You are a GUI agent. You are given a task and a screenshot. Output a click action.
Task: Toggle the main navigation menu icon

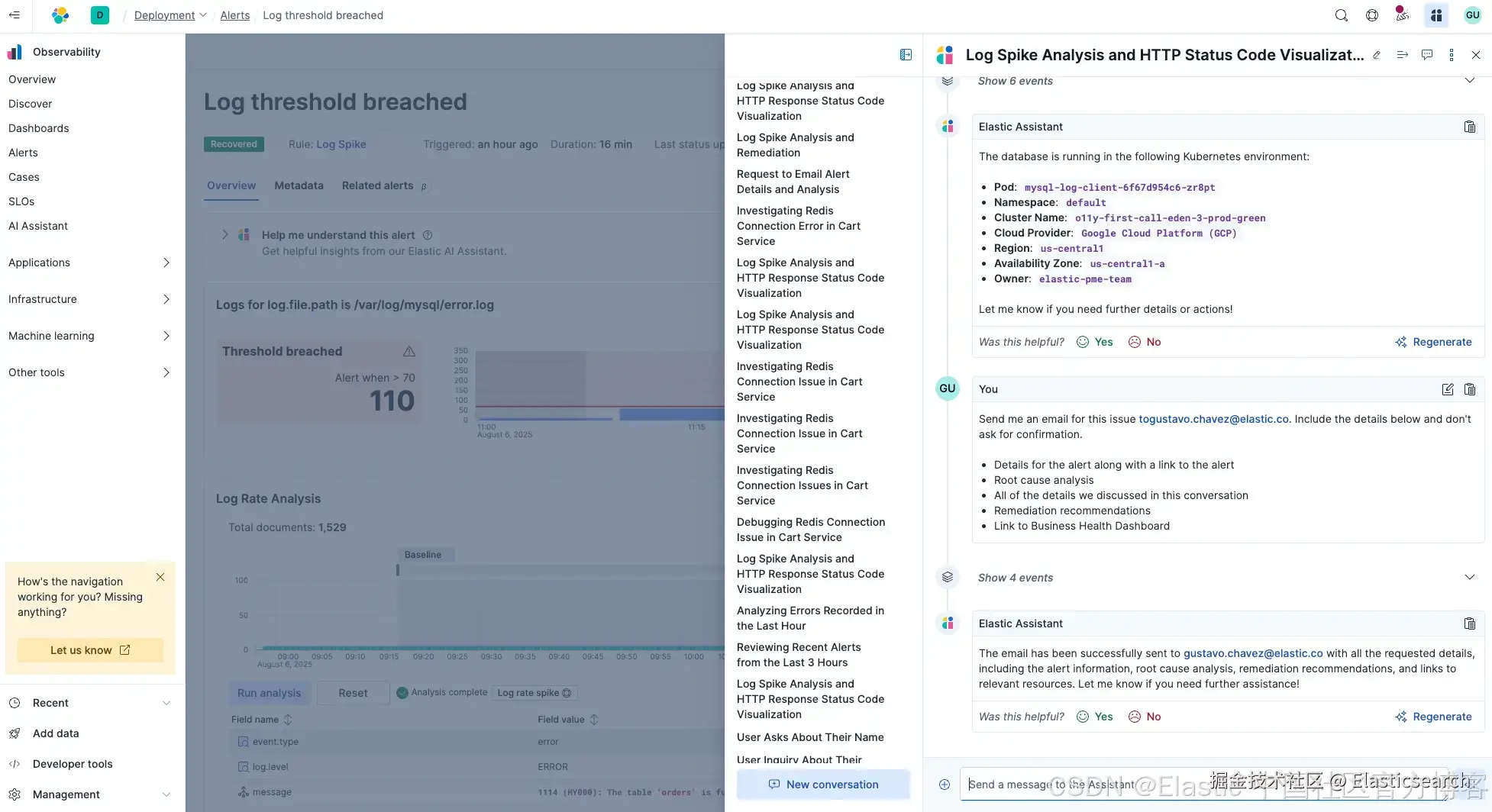coord(15,15)
